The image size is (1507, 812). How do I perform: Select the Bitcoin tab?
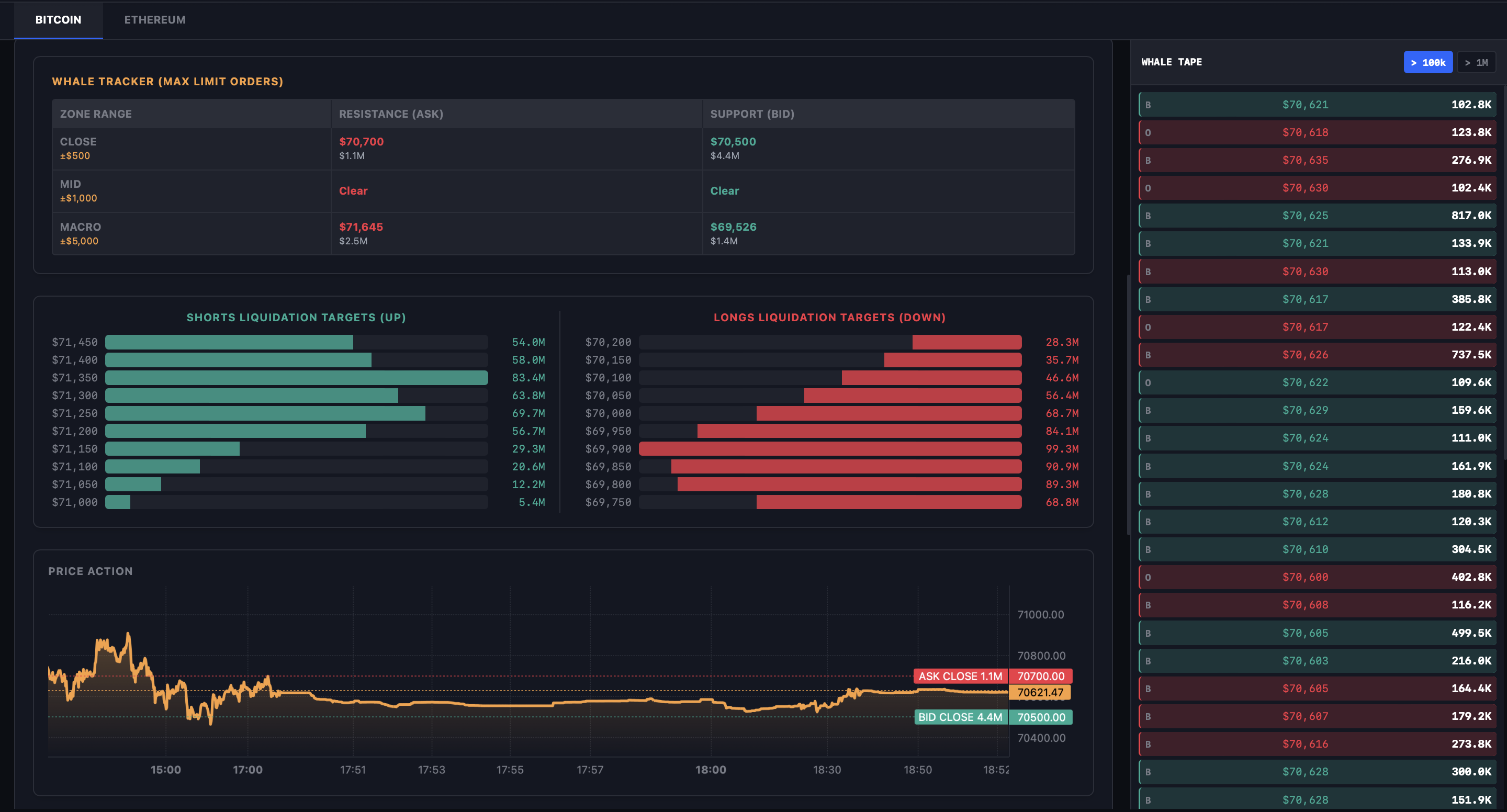click(x=58, y=20)
